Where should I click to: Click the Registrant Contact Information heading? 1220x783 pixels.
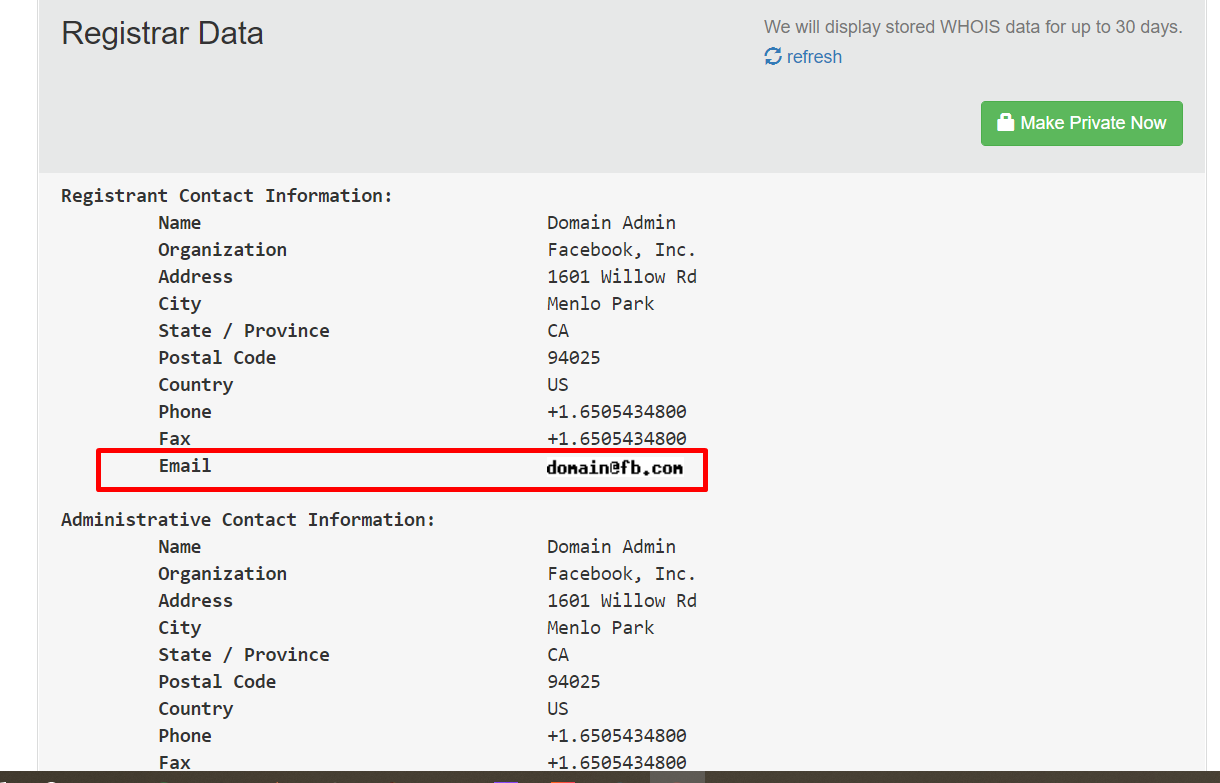point(227,196)
